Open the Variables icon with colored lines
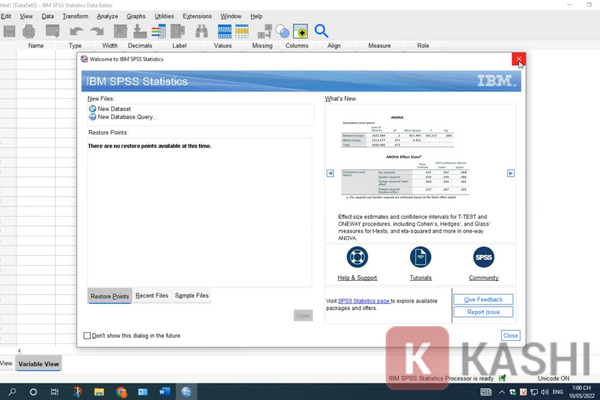This screenshot has width=600, height=400. pos(158,31)
